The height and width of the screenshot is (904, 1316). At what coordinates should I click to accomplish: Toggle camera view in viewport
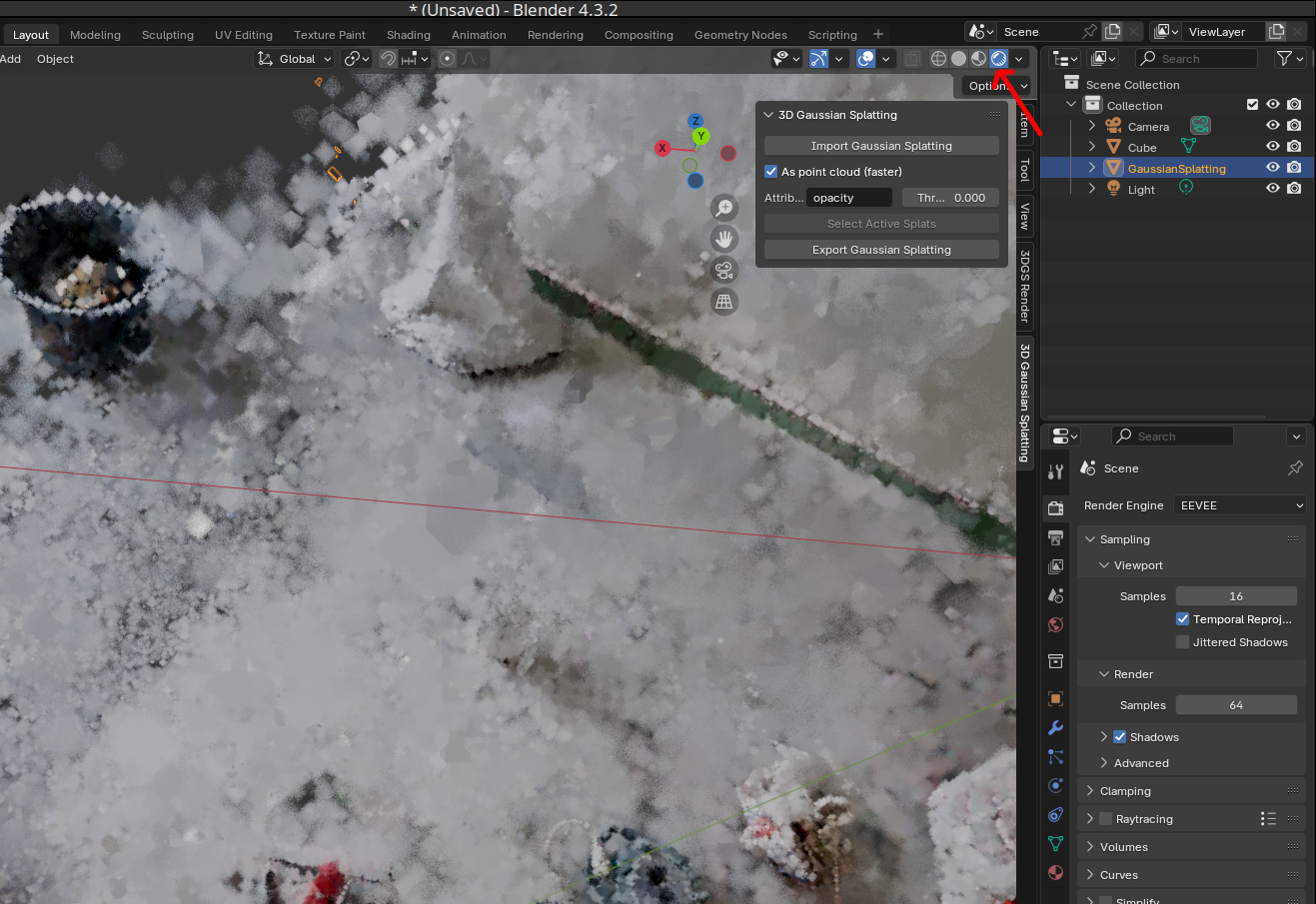724,270
